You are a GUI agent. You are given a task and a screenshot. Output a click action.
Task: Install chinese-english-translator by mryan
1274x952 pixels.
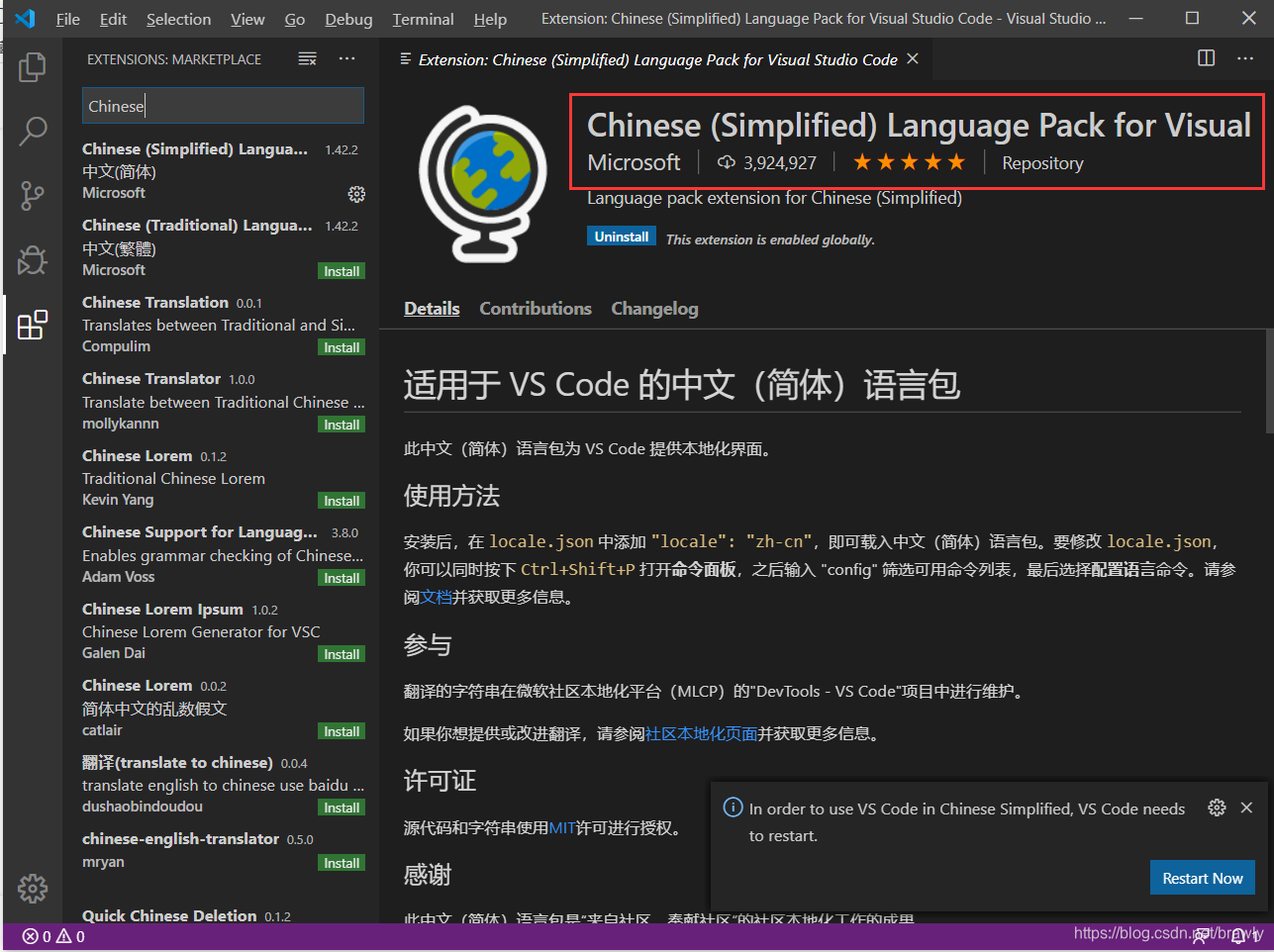pyautogui.click(x=342, y=863)
